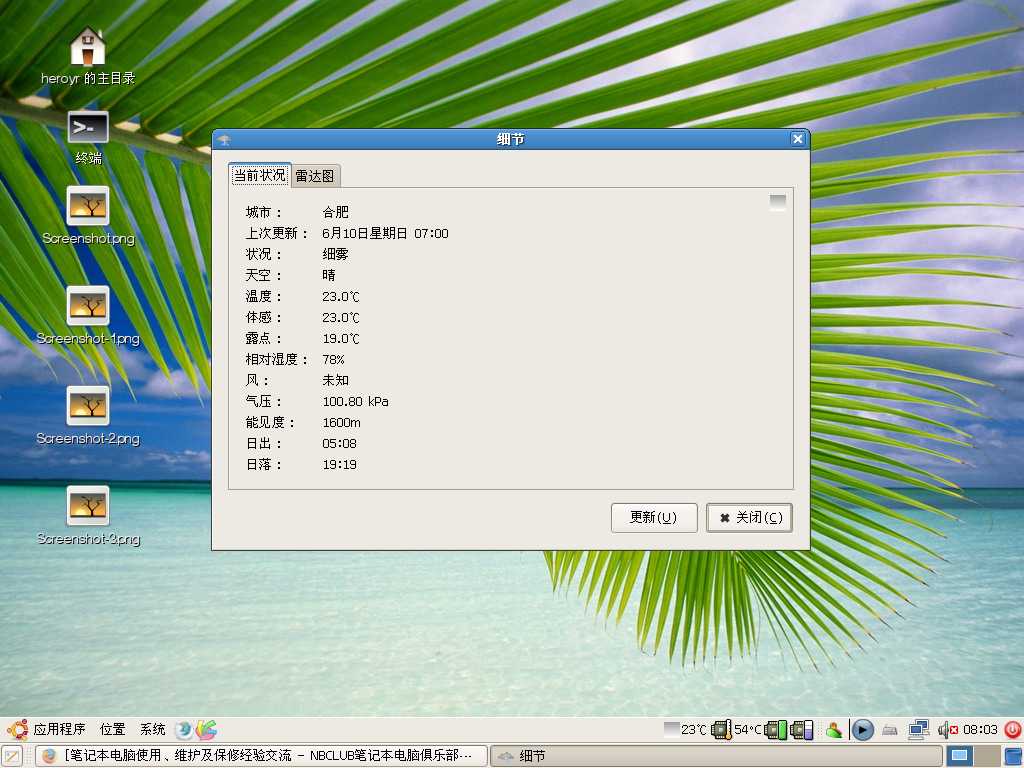
Task: Click the show desktop button
Action: click(x=12, y=756)
